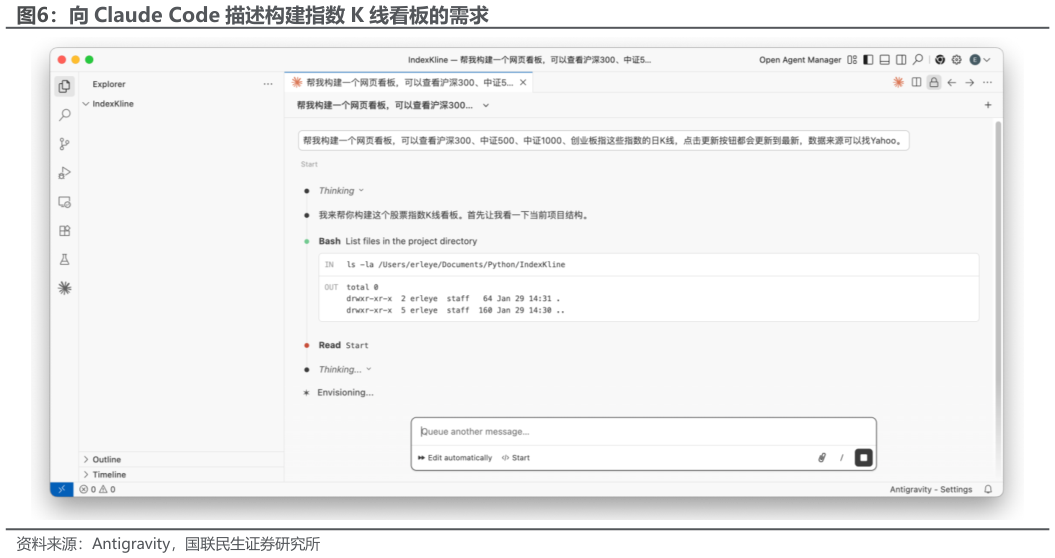Viewport: 1055px width, 558px height.
Task: Expand the Thinking... block near bottom
Action: [x=344, y=370]
